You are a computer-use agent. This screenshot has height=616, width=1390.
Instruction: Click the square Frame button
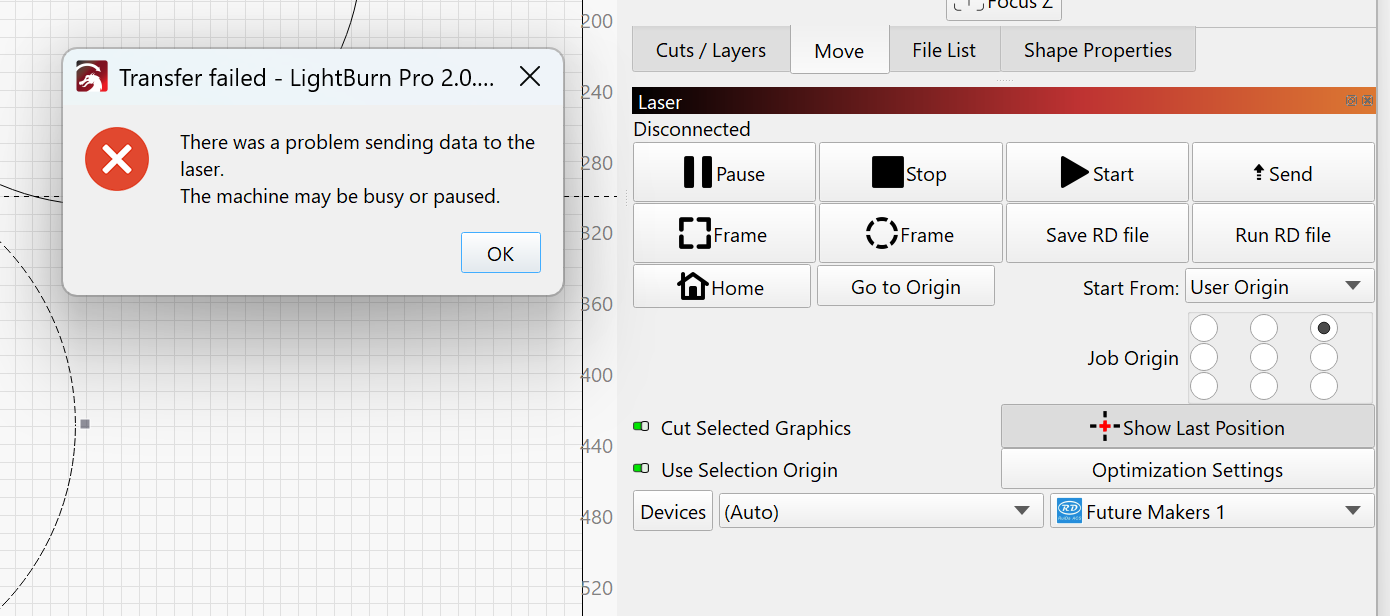point(724,234)
